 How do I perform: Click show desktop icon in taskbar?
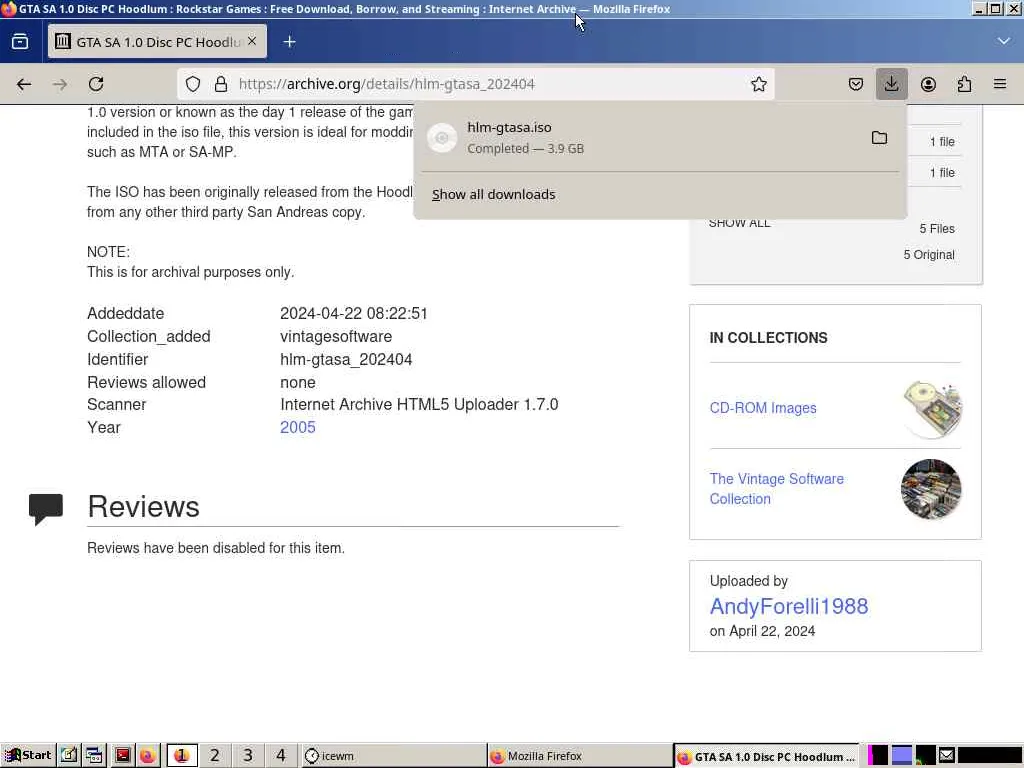69,756
